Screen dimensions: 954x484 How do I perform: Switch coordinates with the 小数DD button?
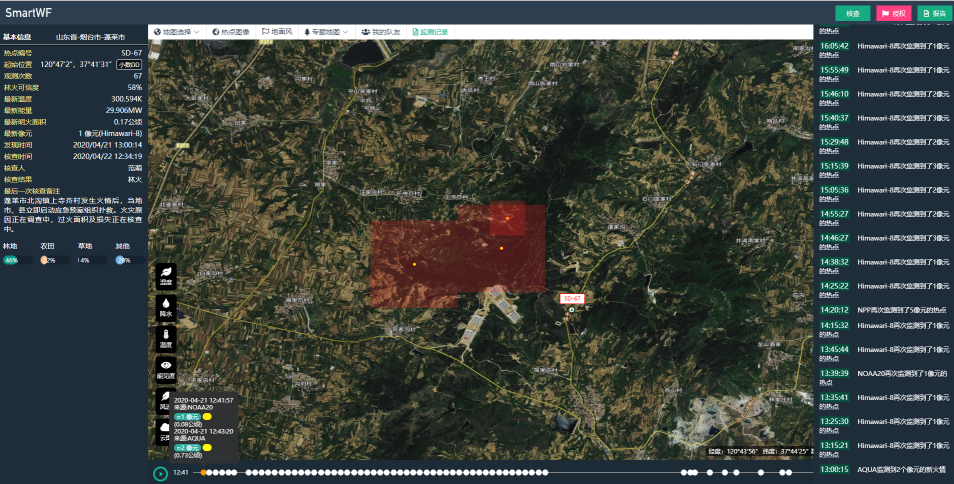point(129,64)
